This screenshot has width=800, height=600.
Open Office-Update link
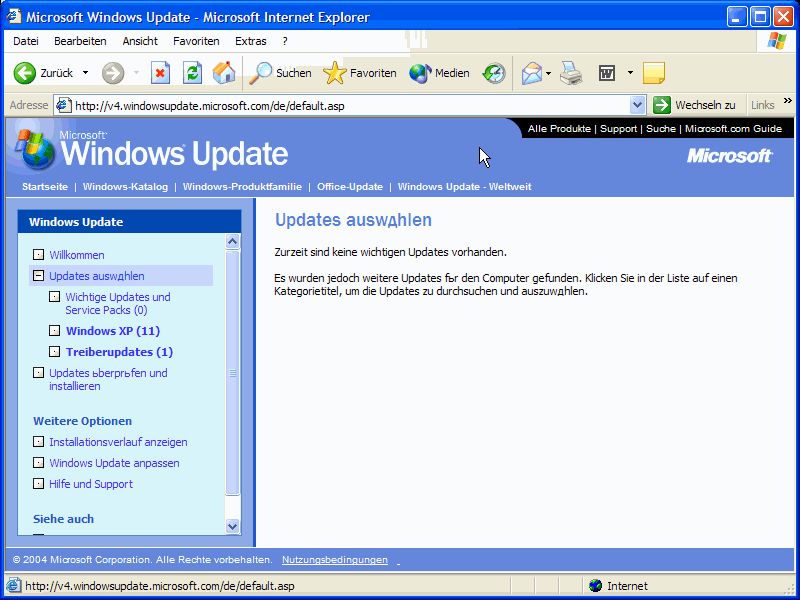[350, 187]
